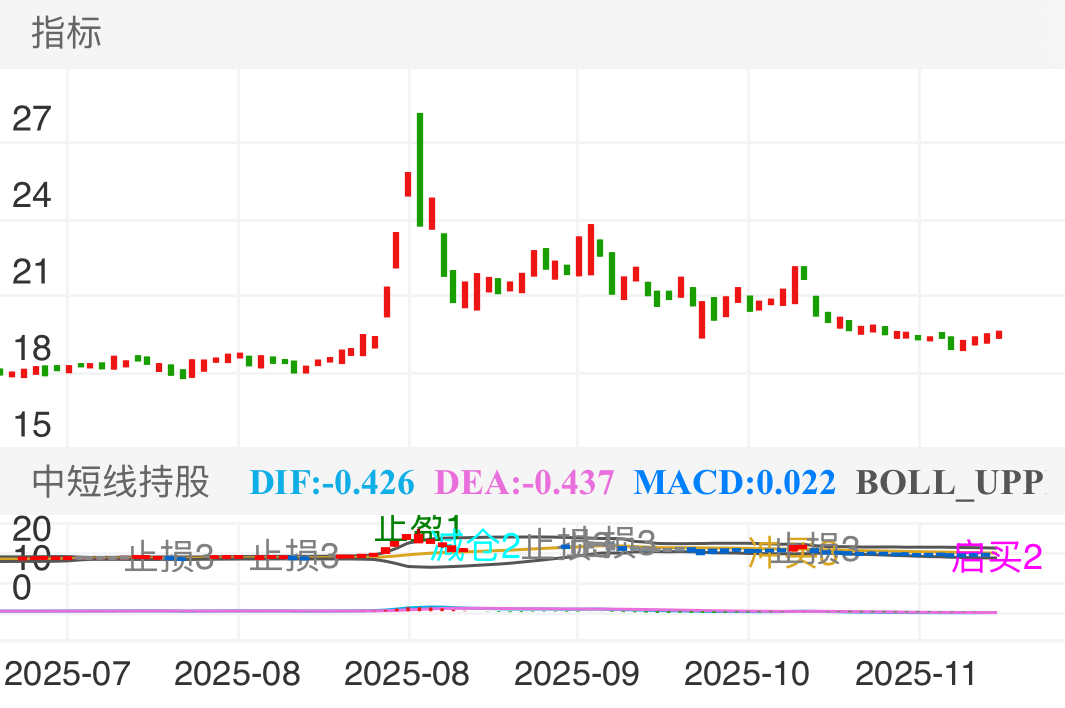Click the truncated BOLL_UPP indicator label

[x=949, y=483]
